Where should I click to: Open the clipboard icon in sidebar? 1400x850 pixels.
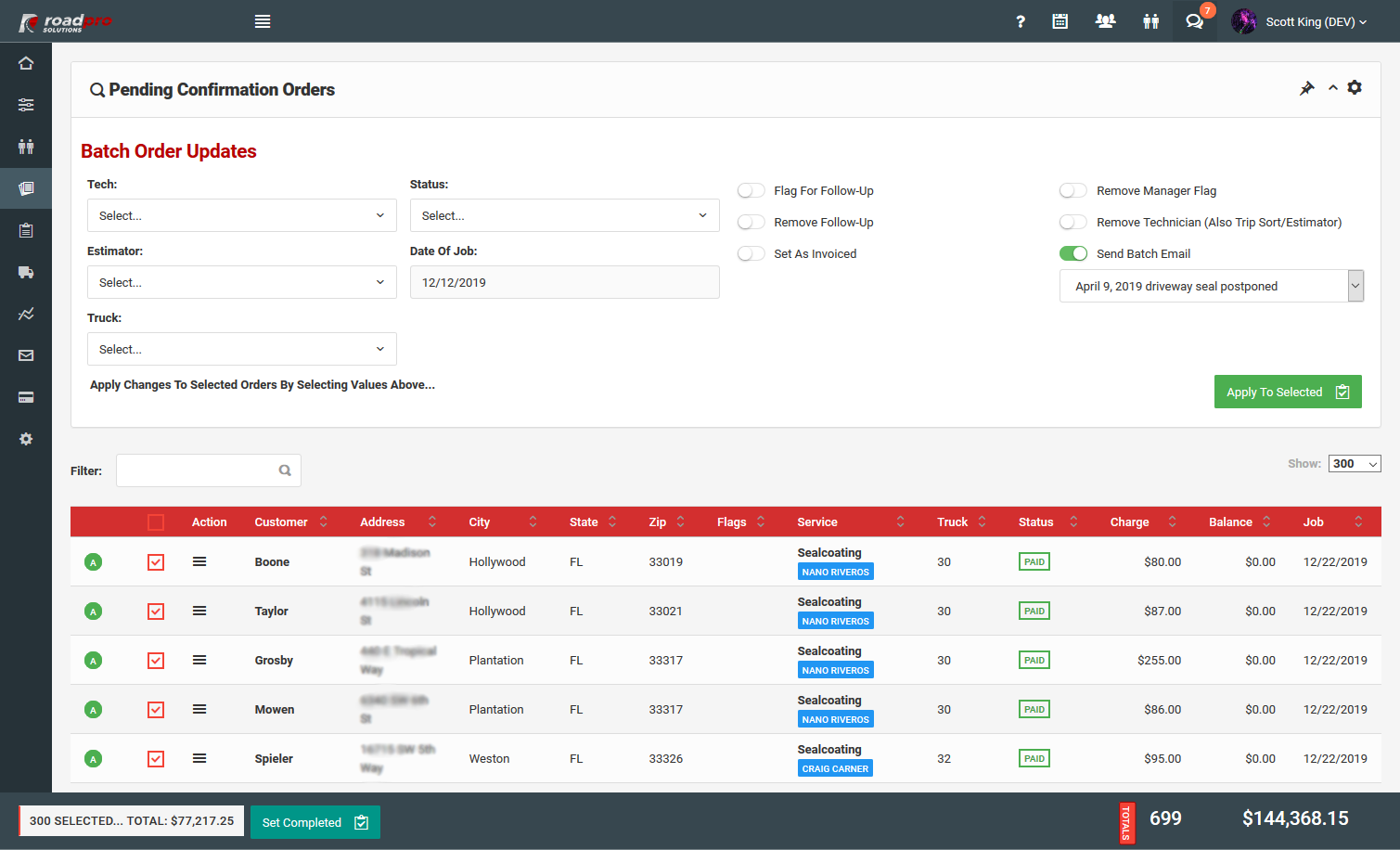point(26,230)
